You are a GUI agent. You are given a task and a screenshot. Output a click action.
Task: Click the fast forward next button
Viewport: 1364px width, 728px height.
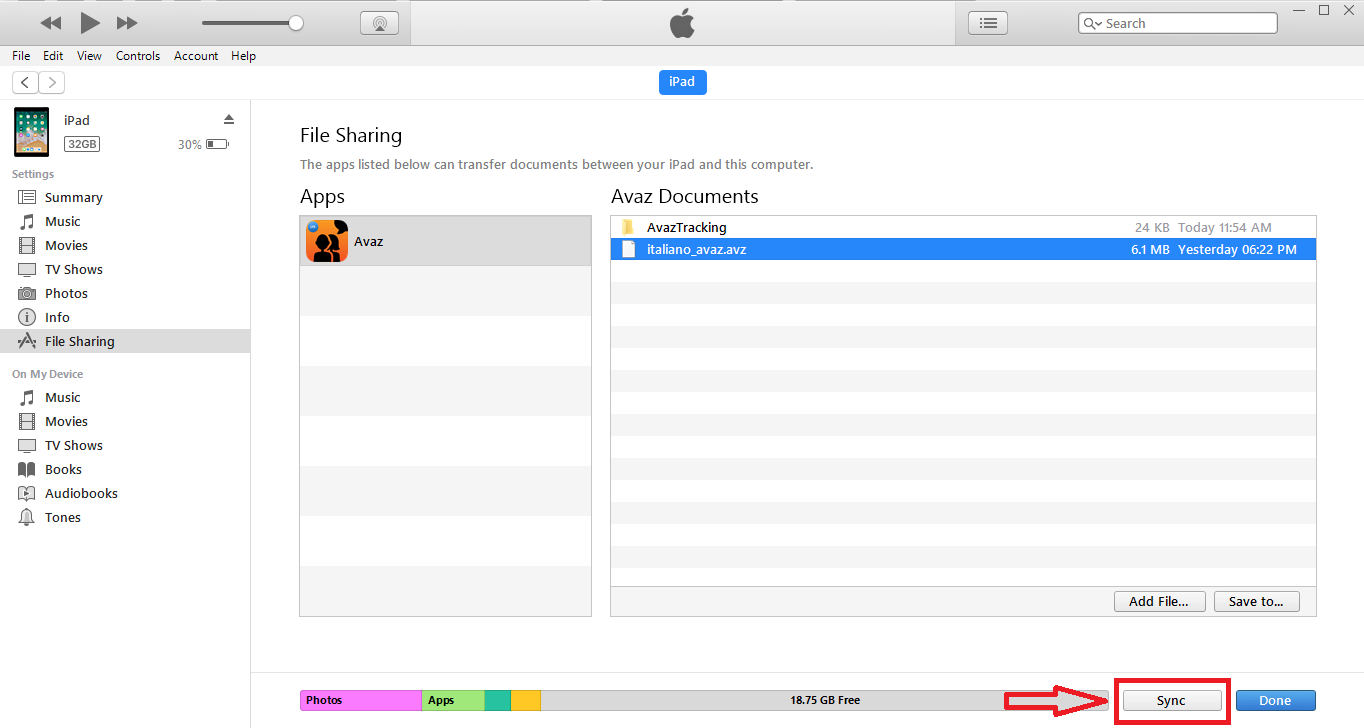(127, 23)
